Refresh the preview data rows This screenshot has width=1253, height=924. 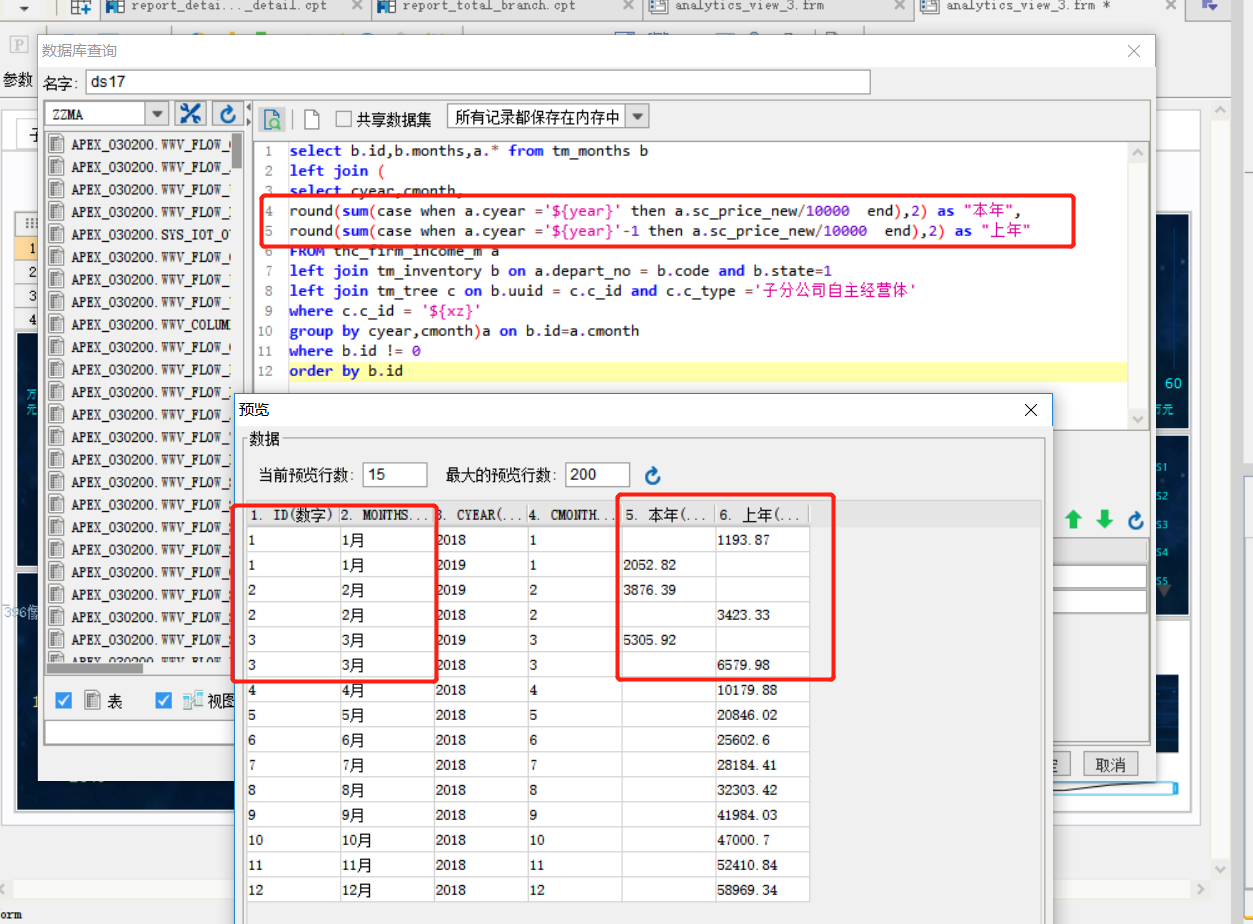653,475
